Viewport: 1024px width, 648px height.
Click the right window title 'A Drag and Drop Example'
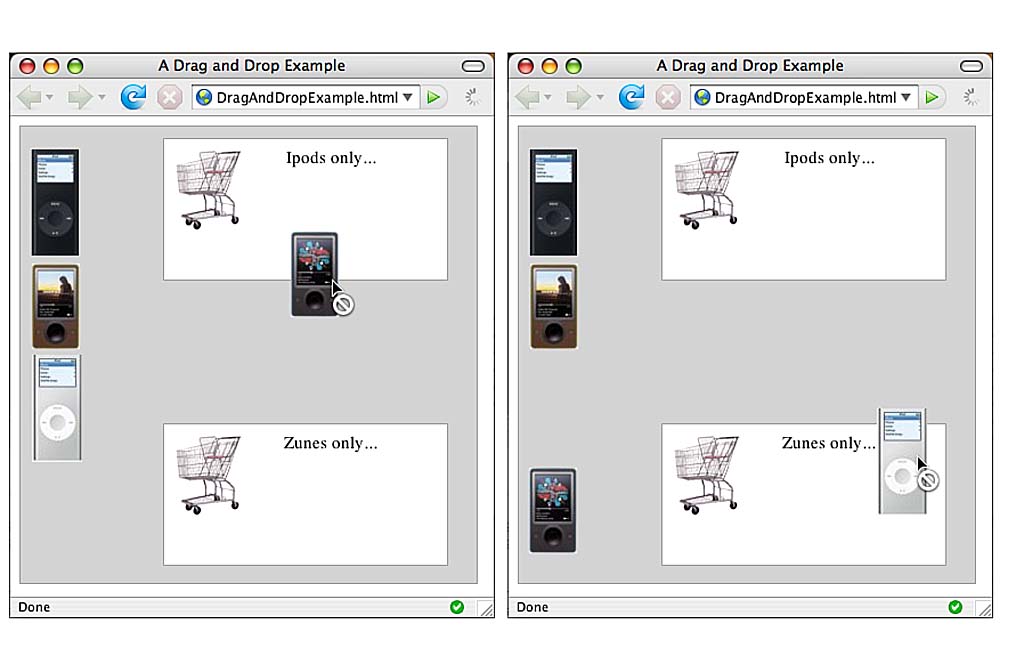click(x=750, y=66)
